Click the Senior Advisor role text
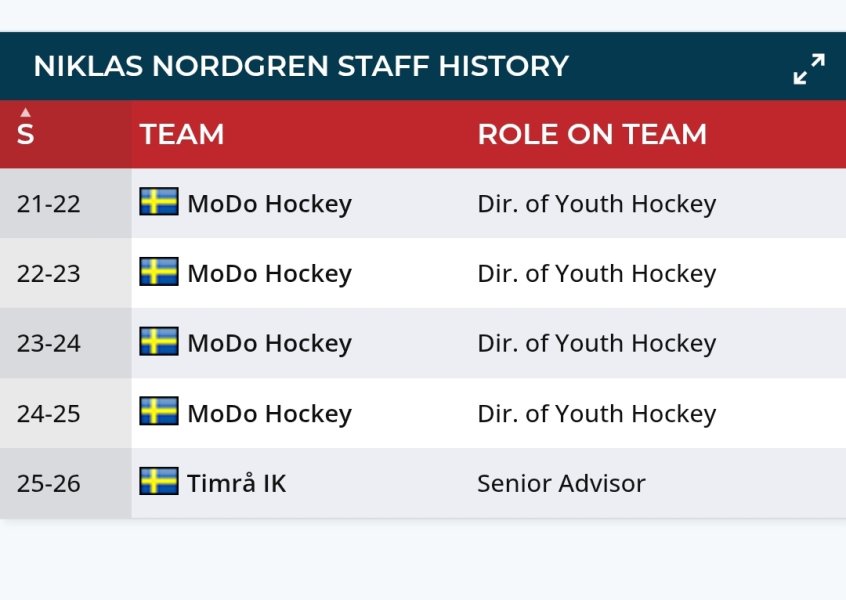Screen dimensions: 846x600 point(561,484)
